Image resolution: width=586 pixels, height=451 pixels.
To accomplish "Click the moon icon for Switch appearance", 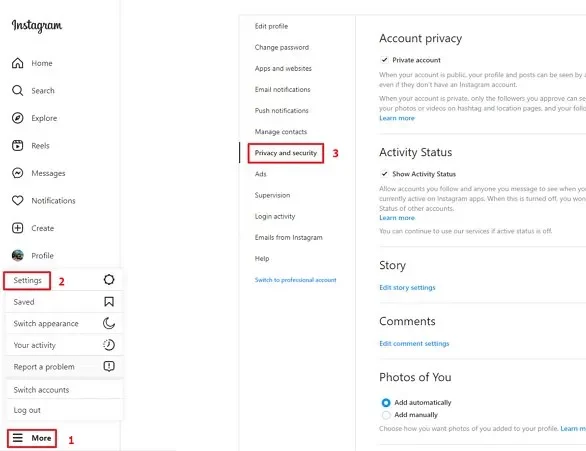I will 109,323.
